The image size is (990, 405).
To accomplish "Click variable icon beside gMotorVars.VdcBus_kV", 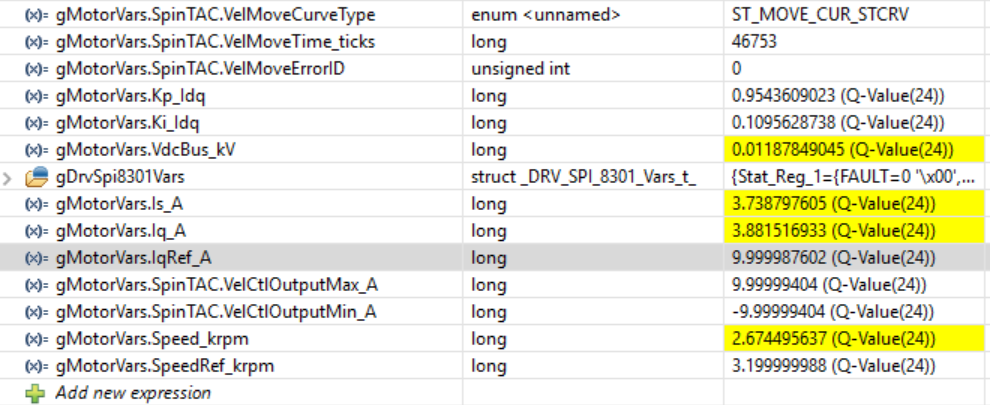I will pyautogui.click(x=36, y=150).
